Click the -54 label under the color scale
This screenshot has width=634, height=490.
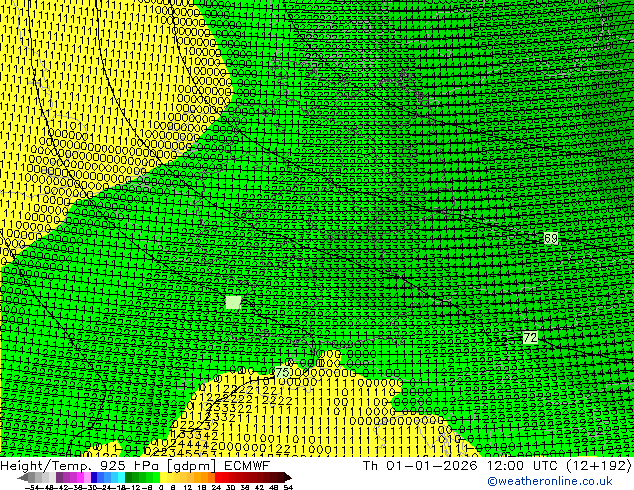32,488
